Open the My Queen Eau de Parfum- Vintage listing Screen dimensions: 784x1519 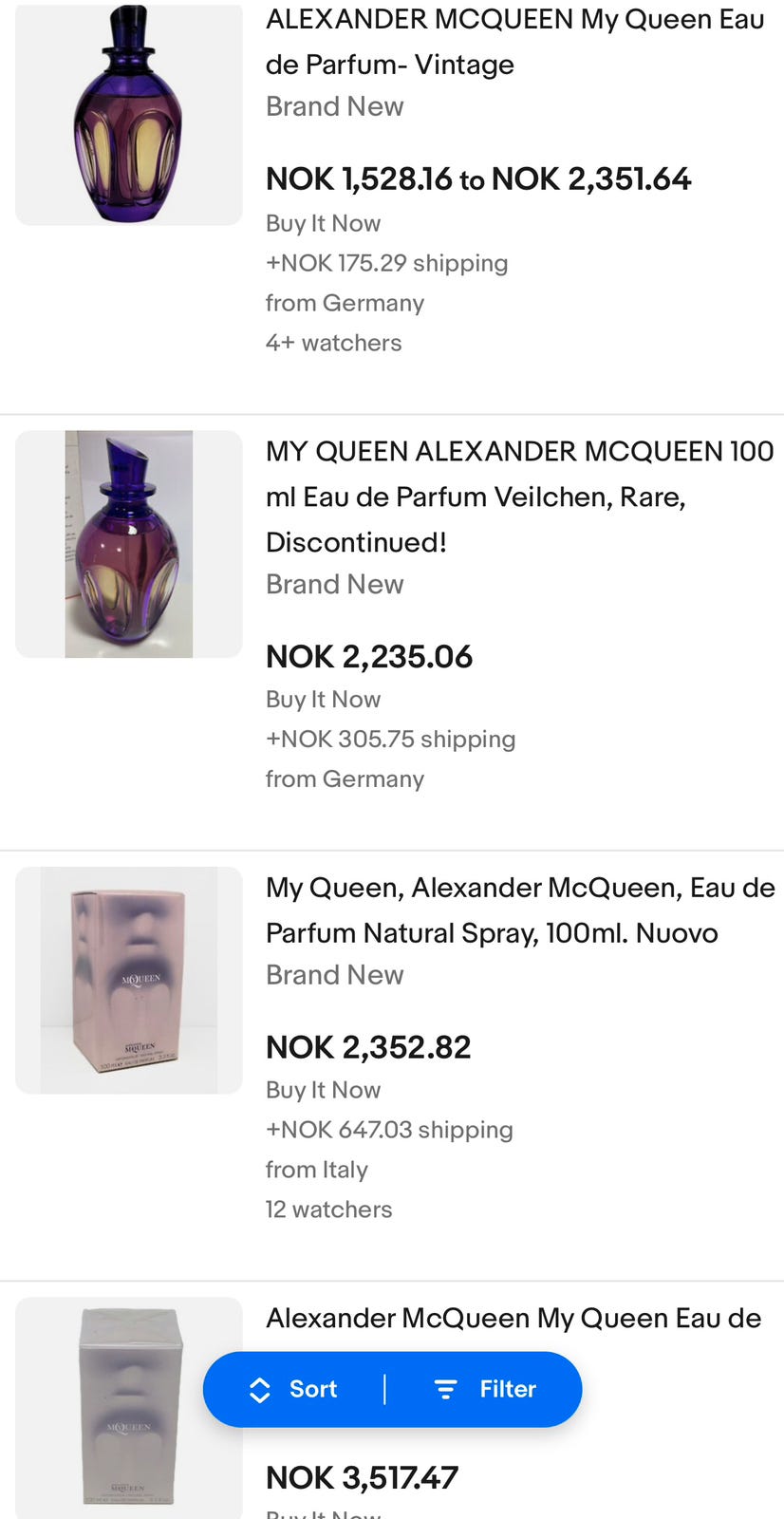(515, 42)
